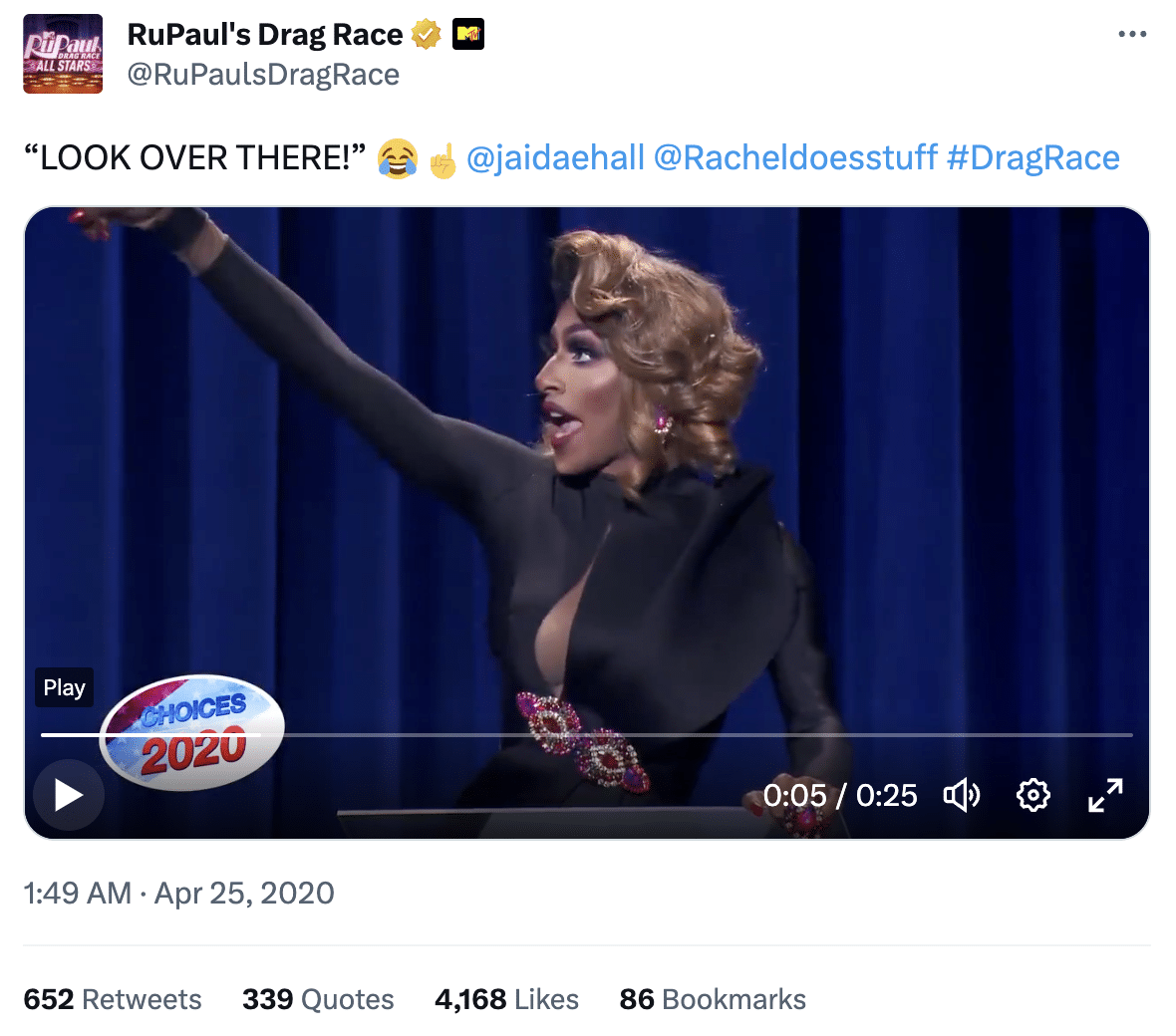1176x1036 pixels.
Task: Open the @RuPaulsDragRace handle
Action: (x=263, y=75)
